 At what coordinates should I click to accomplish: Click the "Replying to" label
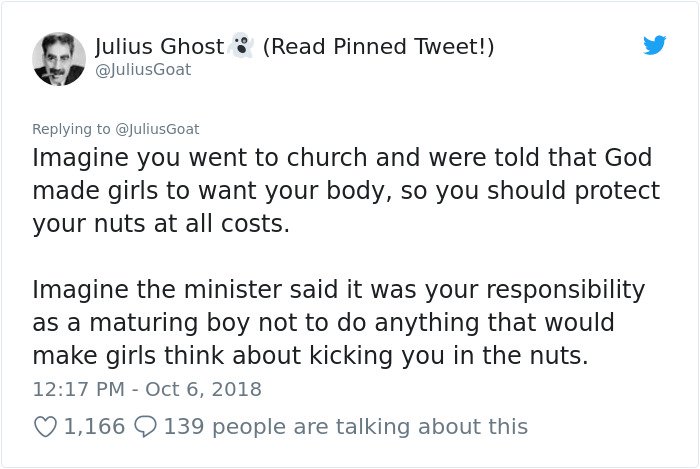72,129
